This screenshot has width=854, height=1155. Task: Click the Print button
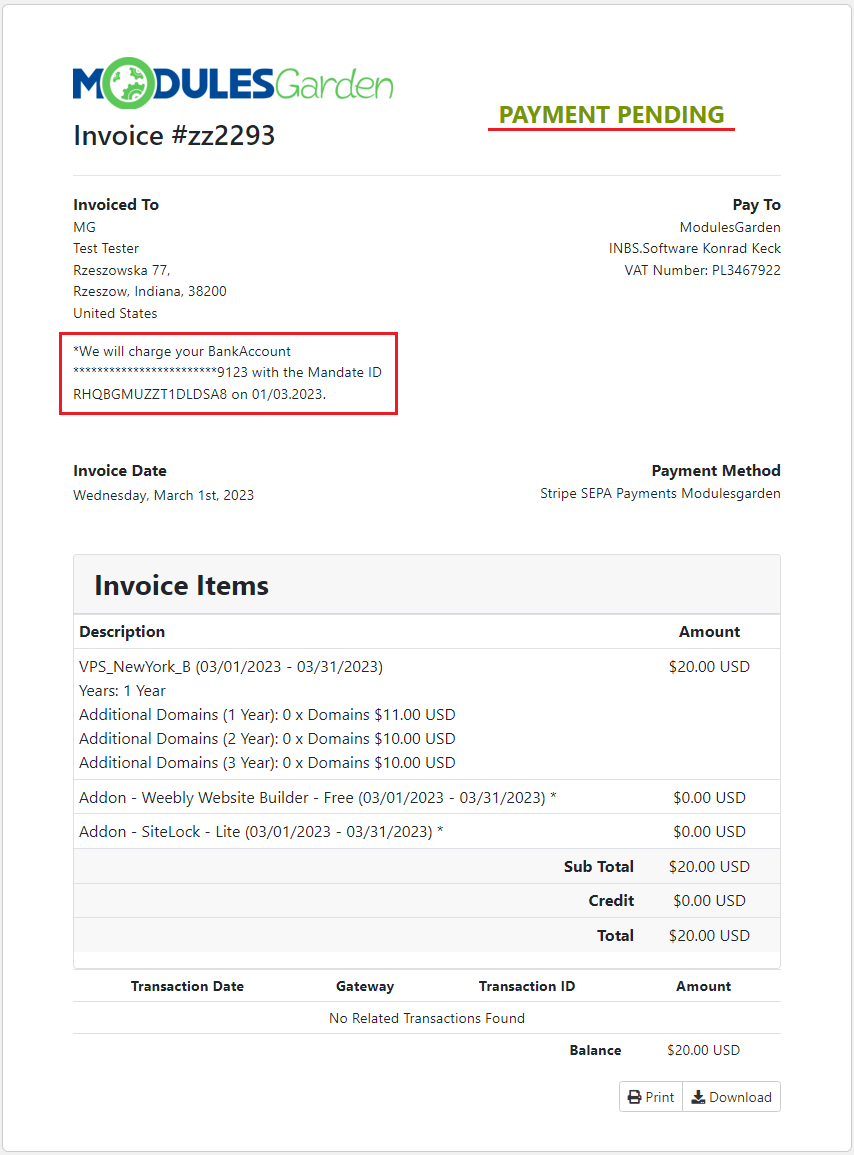coord(651,1097)
